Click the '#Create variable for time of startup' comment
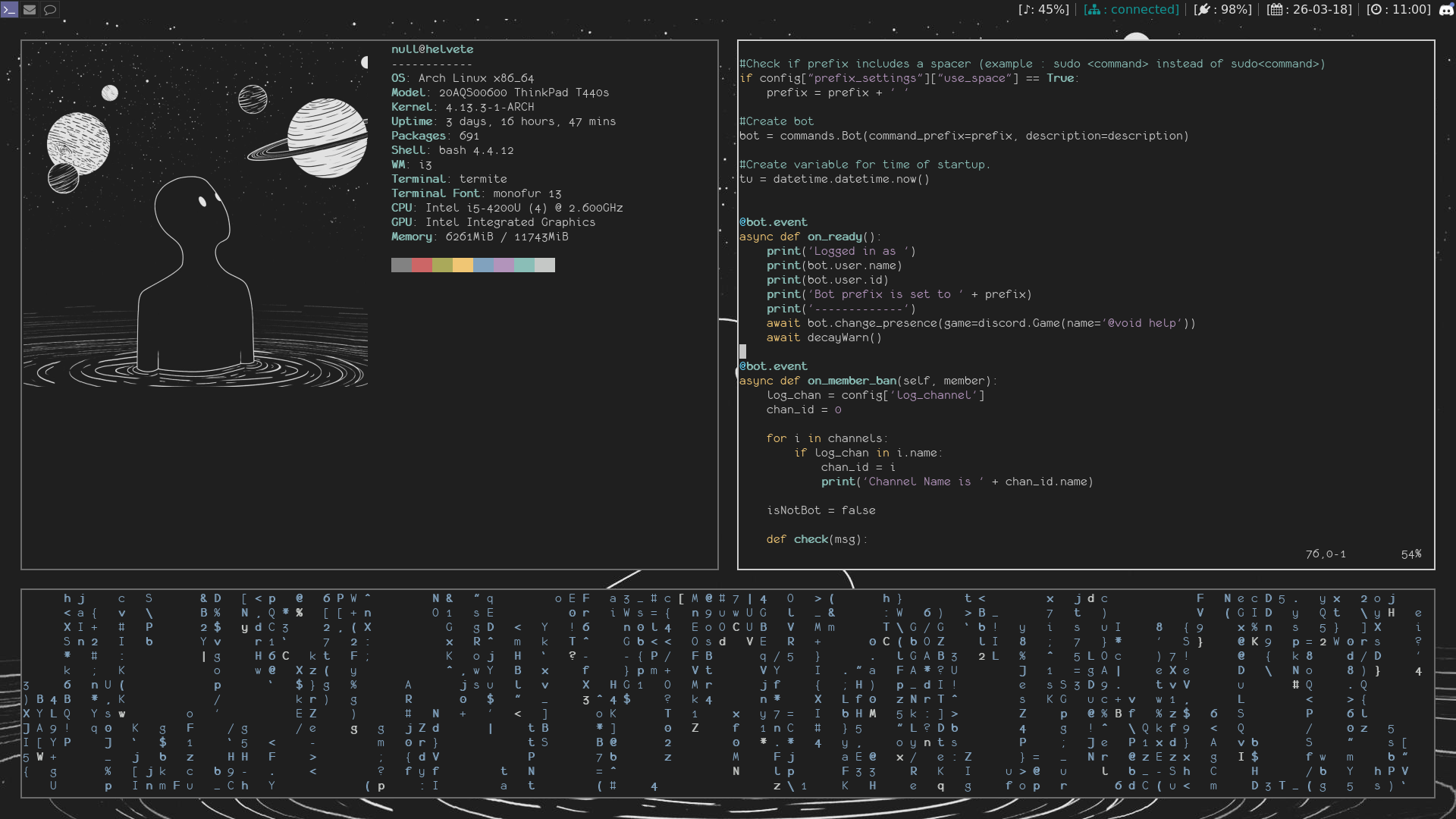This screenshot has width=1456, height=819. (x=864, y=165)
